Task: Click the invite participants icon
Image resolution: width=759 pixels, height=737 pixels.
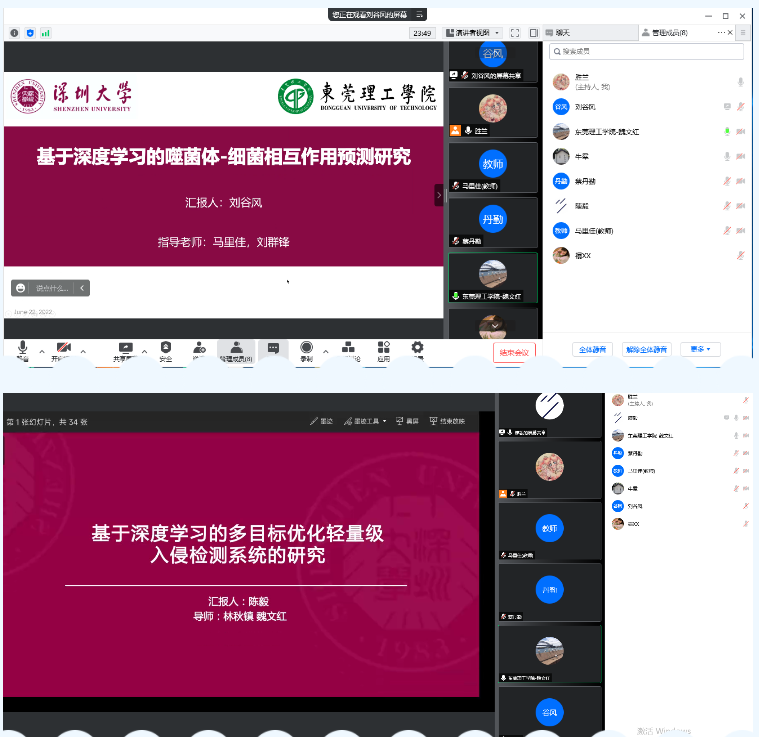Action: [x=200, y=350]
